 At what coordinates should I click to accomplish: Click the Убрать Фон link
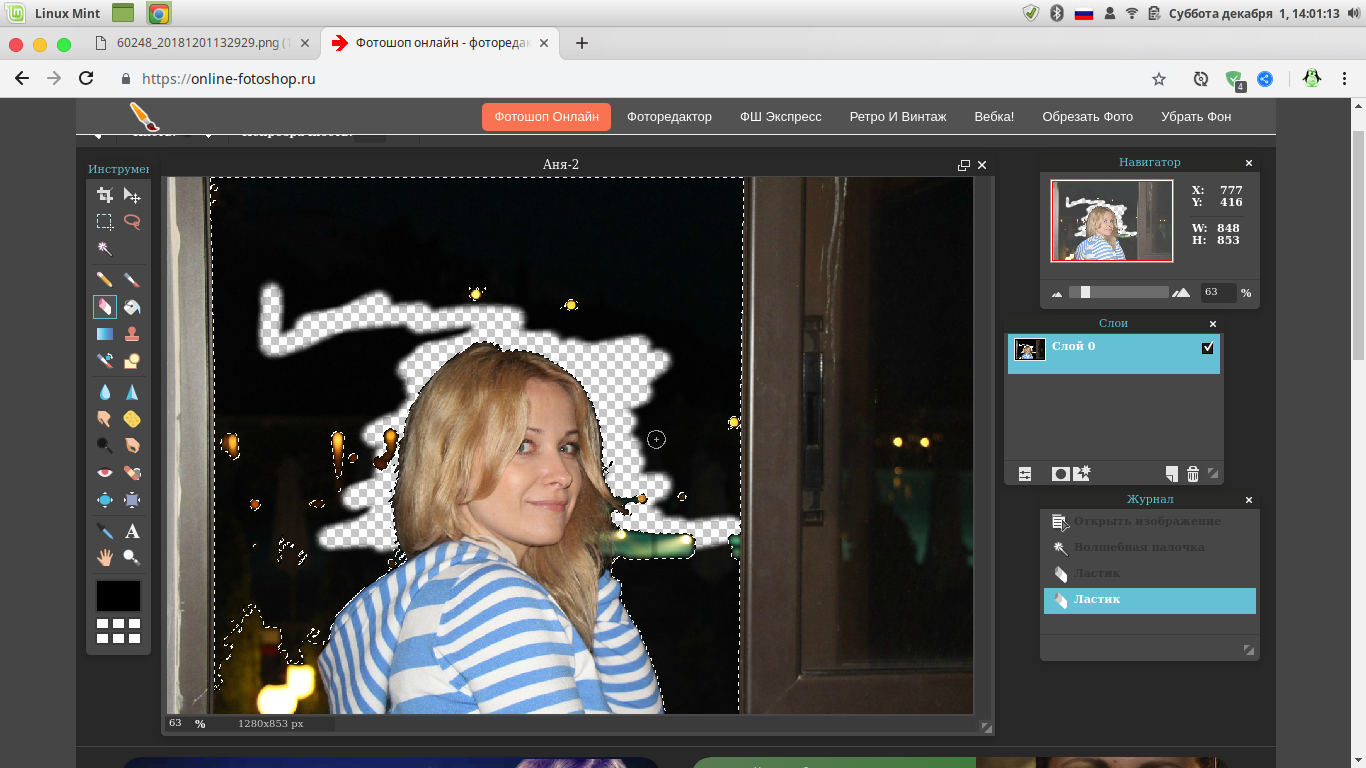point(1196,117)
